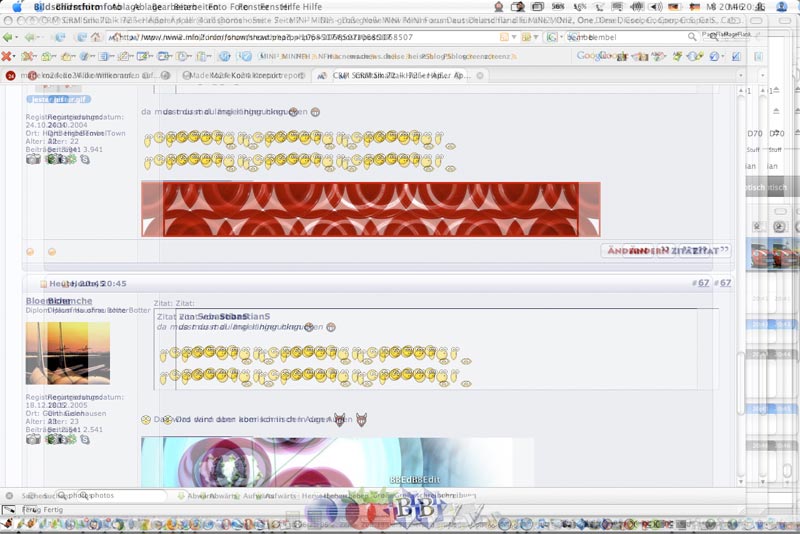Screen dimensions: 800x534
Task: Open post number #67 link
Action: [703, 283]
